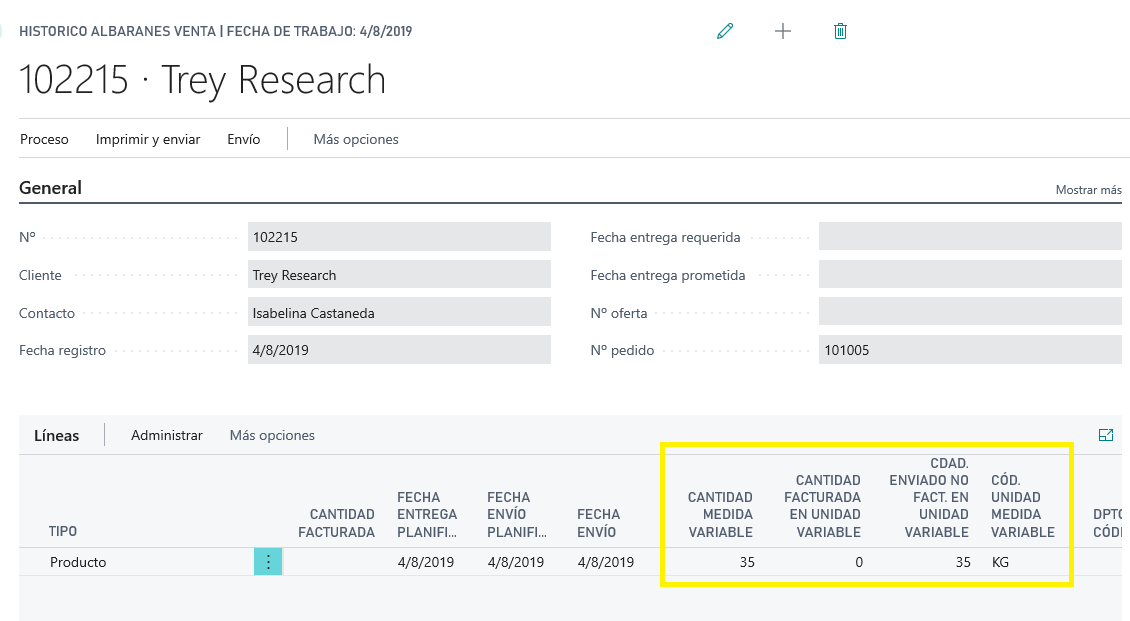
Task: Click the Cantidad medida variable value 35
Action: tap(747, 562)
